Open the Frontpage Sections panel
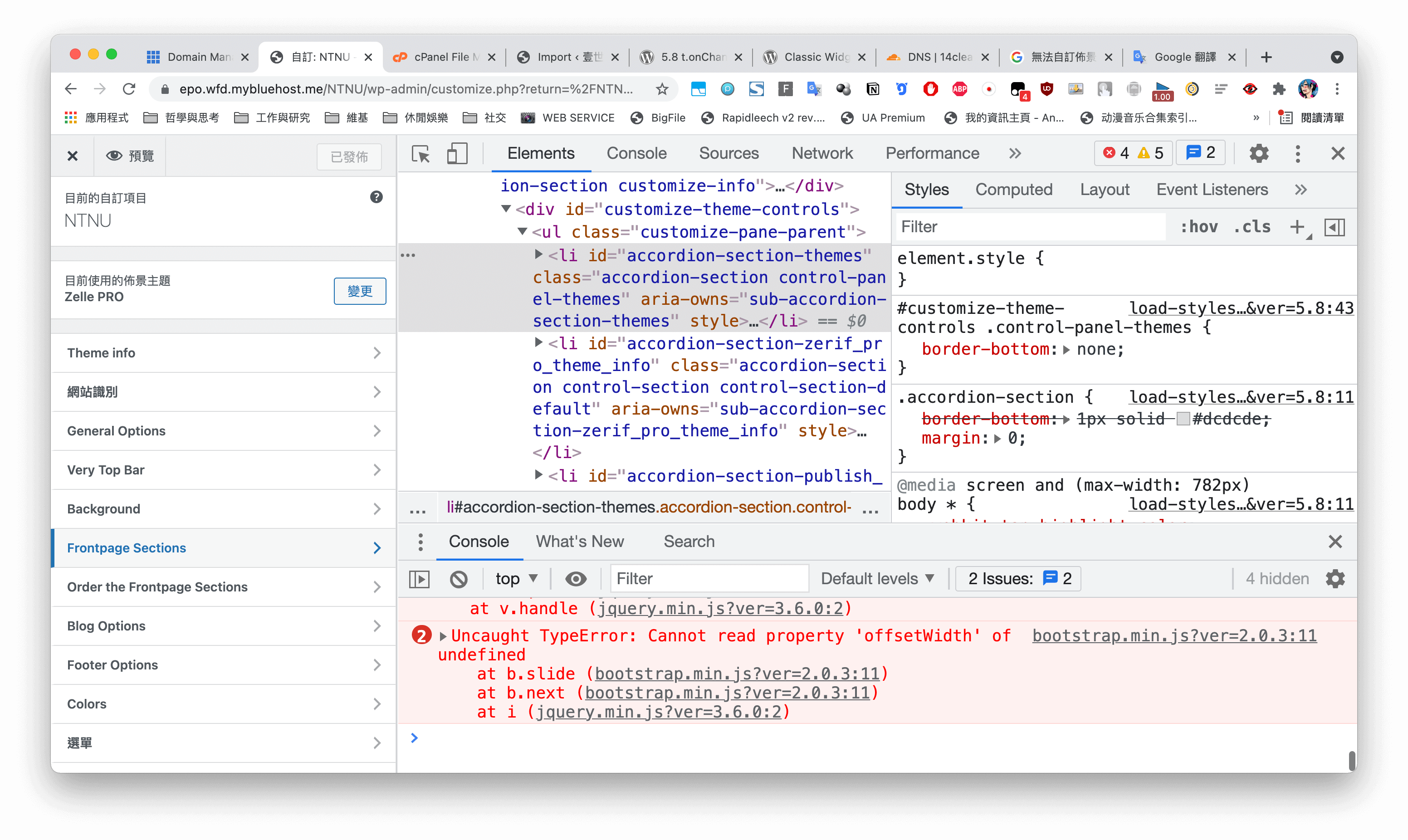The image size is (1408, 840). 224,548
